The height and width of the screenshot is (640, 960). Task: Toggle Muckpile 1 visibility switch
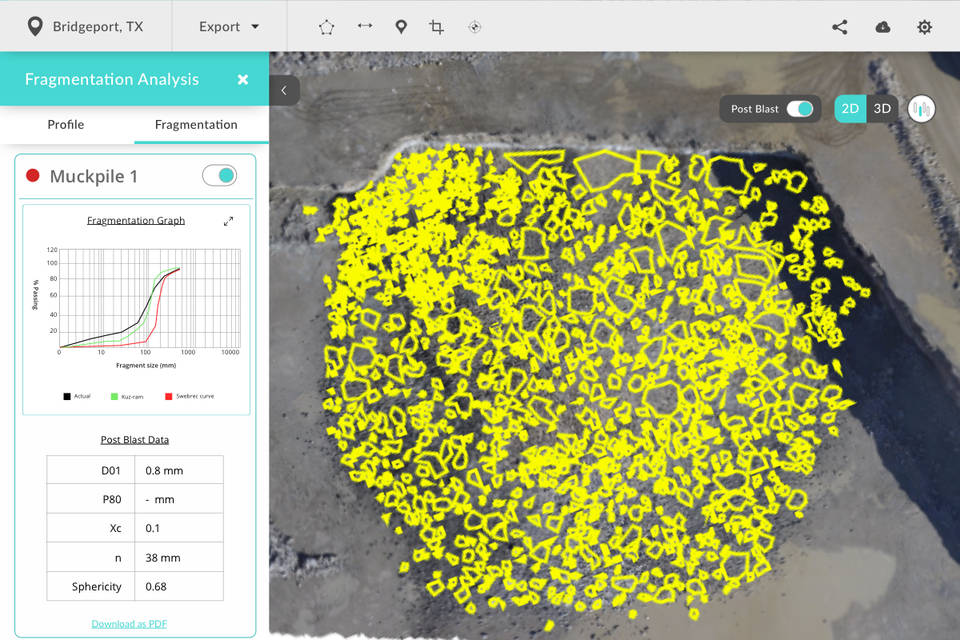coord(219,176)
